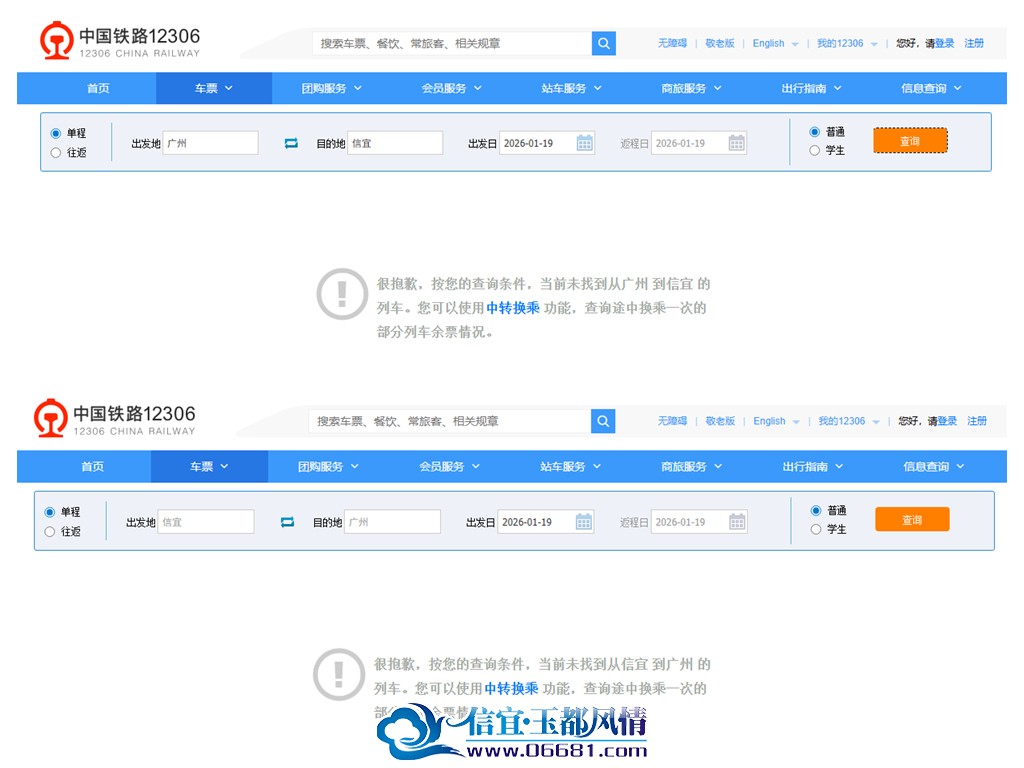The image size is (1024, 768).
Task: Click the search magnifier above the 出发地 信宜 form
Action: [x=603, y=421]
